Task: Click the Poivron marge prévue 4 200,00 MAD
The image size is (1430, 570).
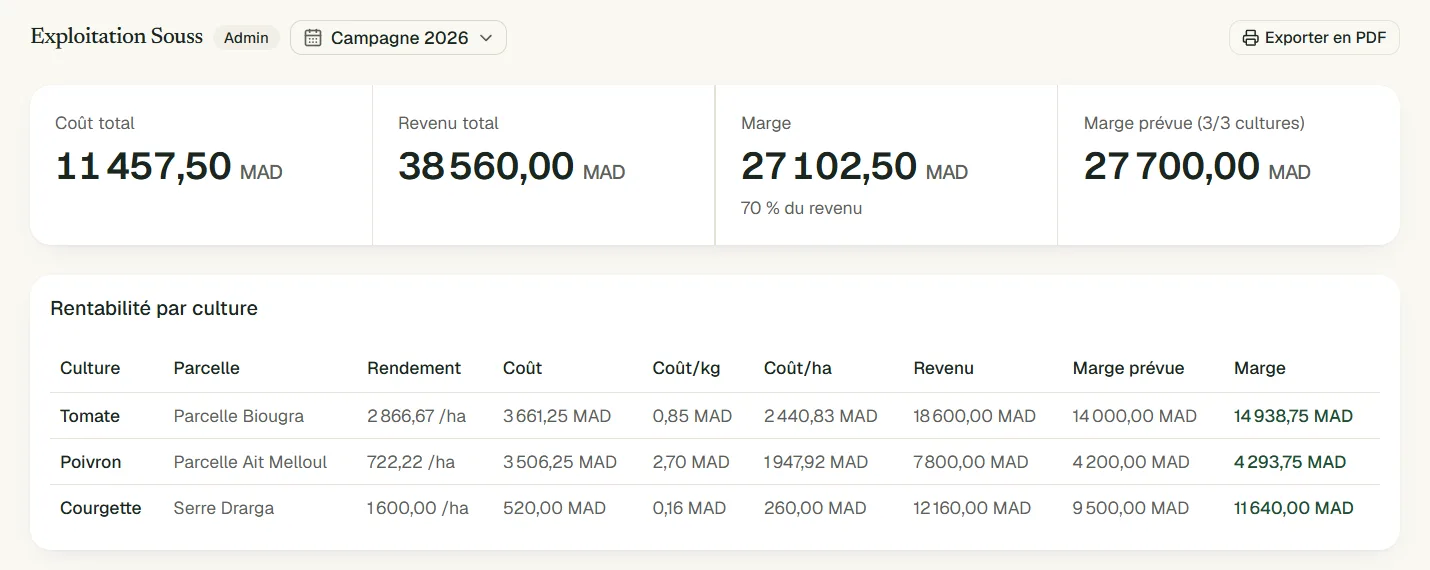Action: (1132, 462)
